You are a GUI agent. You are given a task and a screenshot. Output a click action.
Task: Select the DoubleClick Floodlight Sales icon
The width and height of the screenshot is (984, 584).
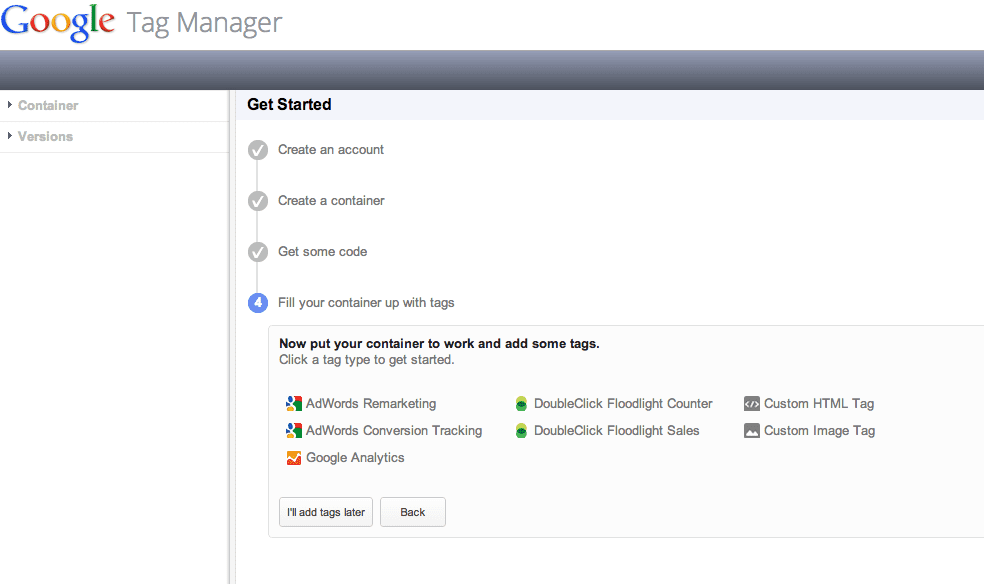[x=521, y=430]
